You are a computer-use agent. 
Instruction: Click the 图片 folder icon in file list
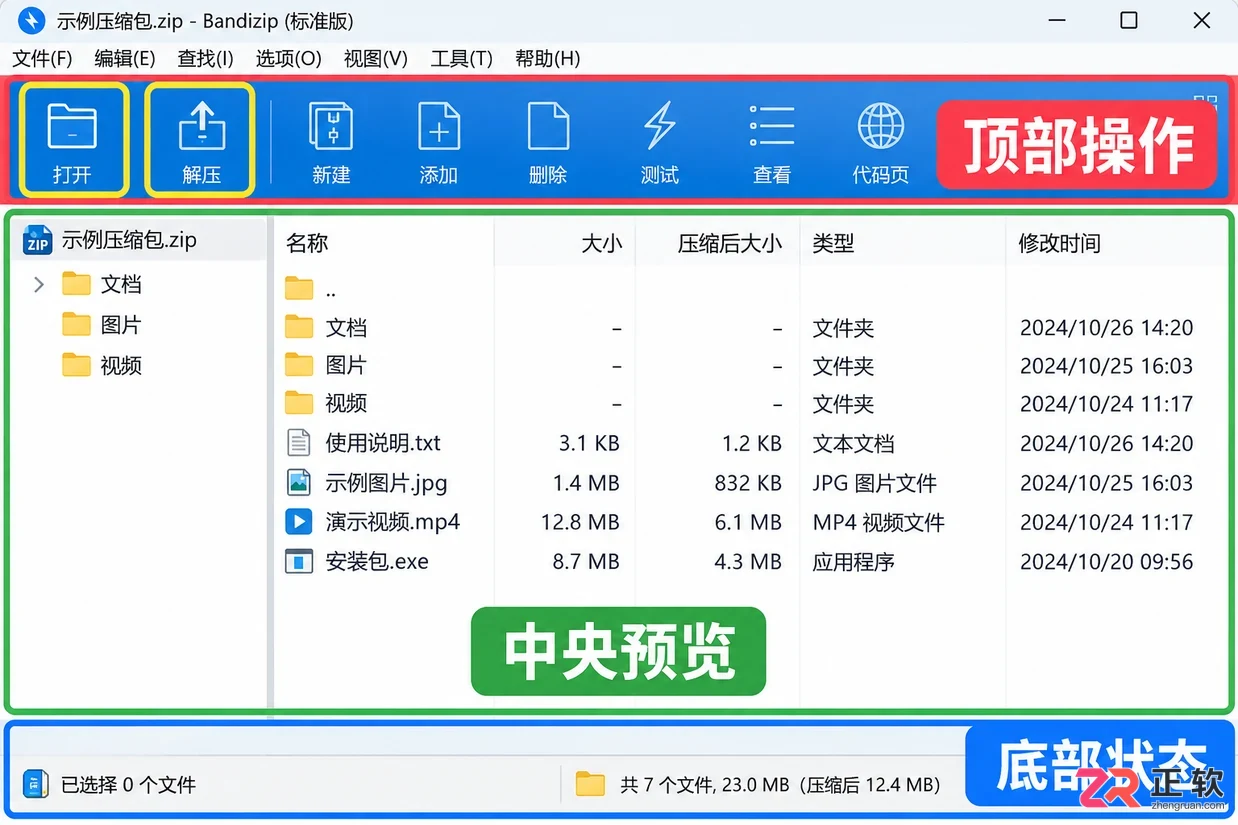[299, 365]
